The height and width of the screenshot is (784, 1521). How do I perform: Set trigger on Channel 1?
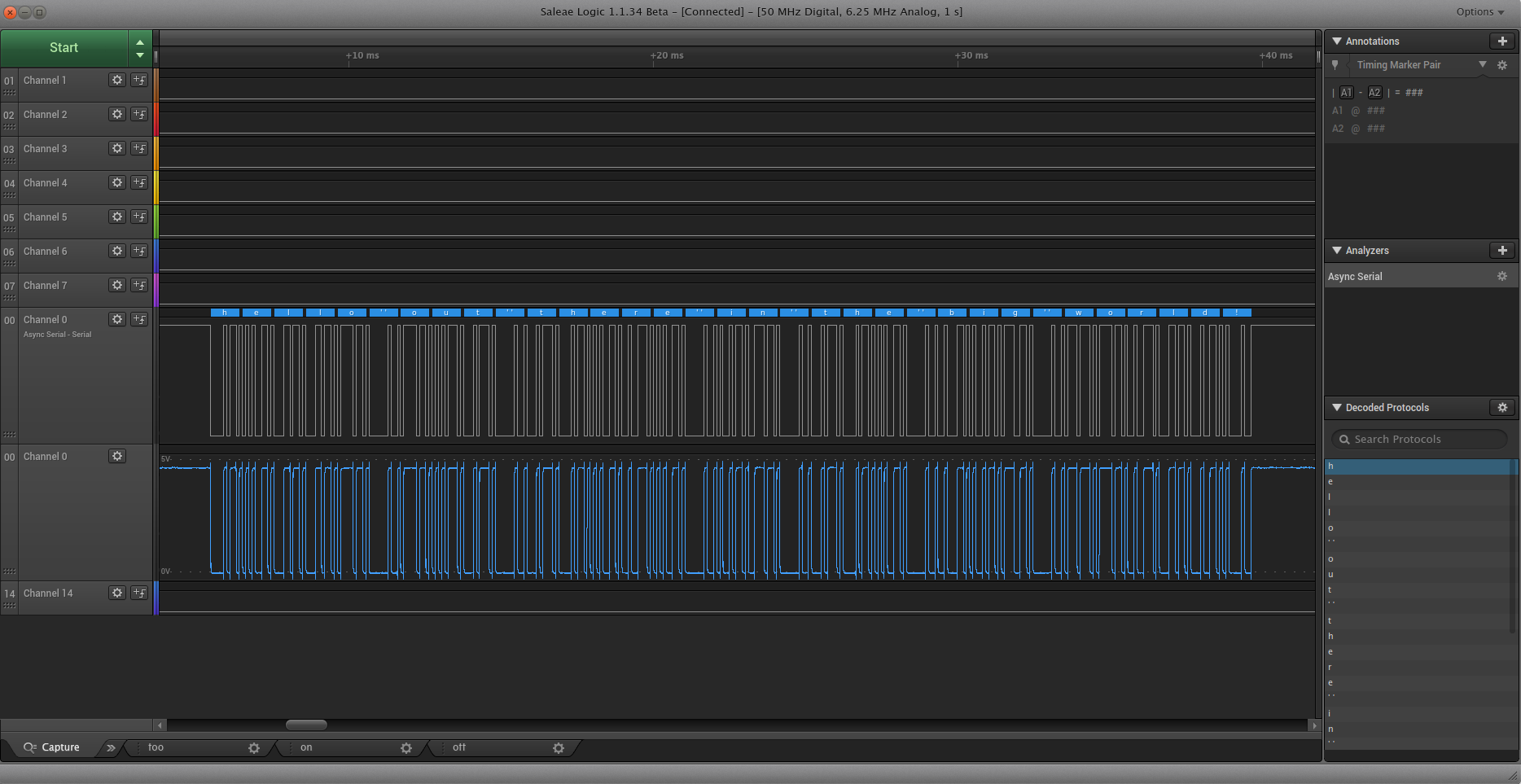pos(139,80)
